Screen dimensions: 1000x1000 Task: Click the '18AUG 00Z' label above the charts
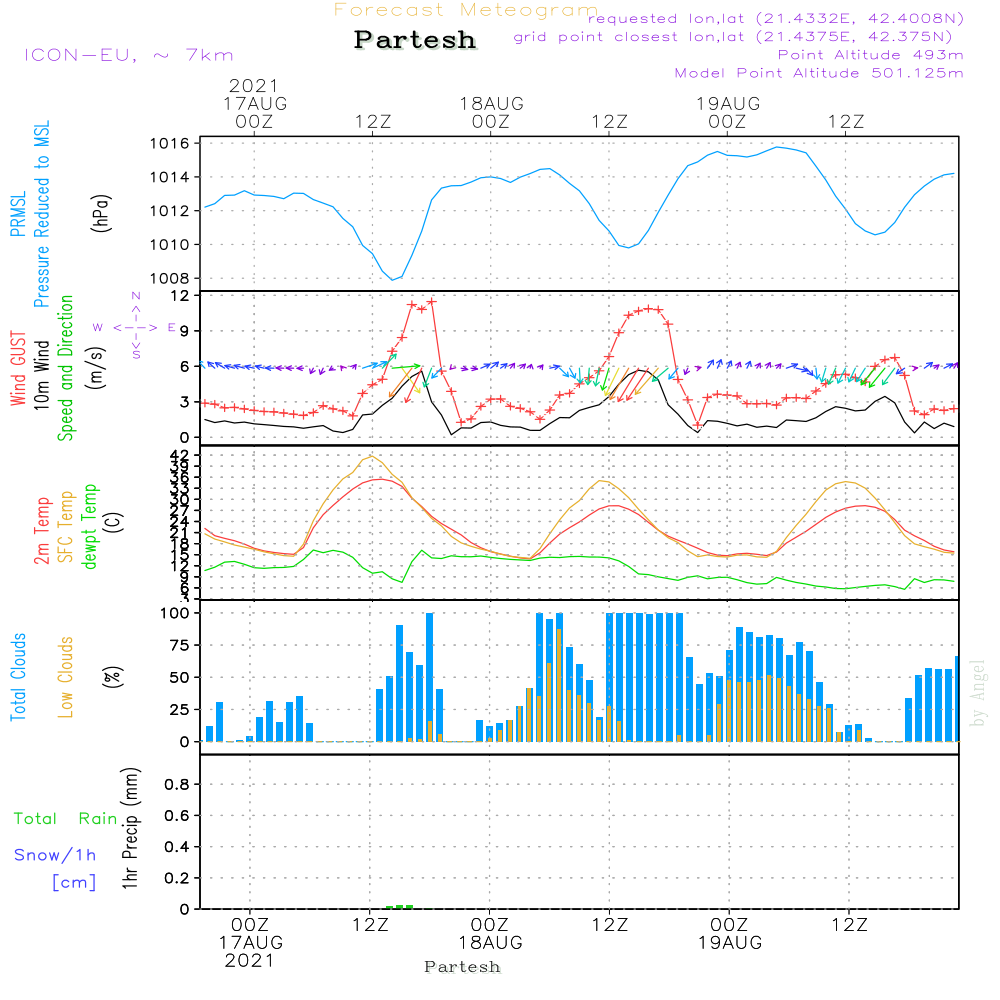491,112
